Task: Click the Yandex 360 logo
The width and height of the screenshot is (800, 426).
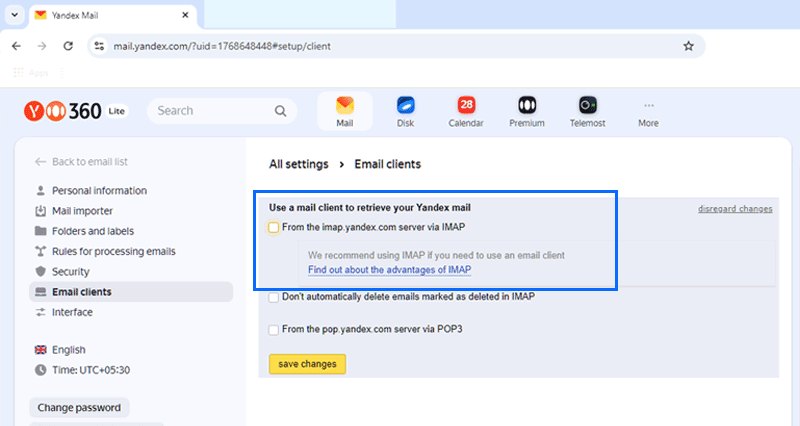Action: click(x=63, y=111)
